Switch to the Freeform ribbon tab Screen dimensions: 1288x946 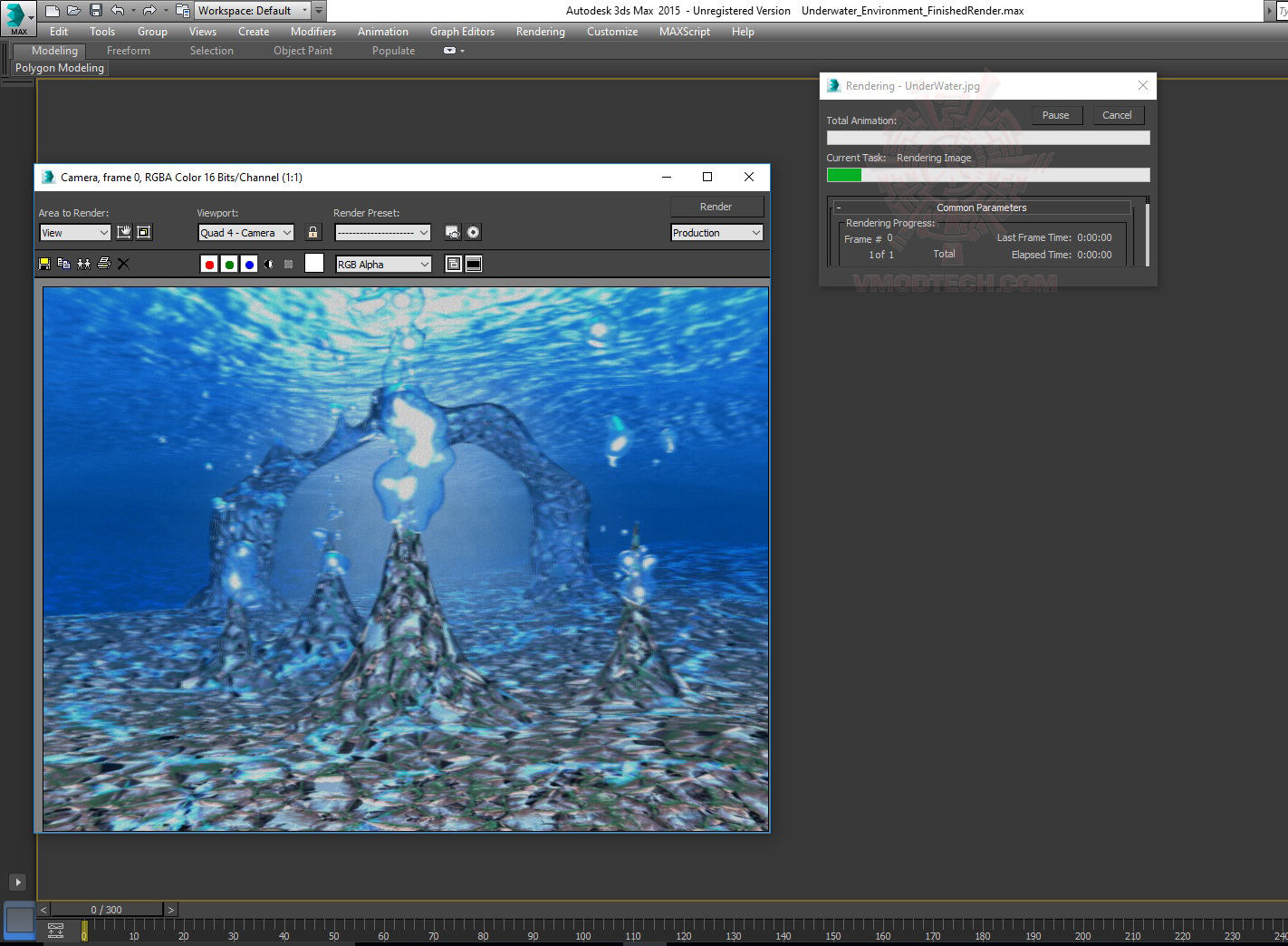[128, 51]
